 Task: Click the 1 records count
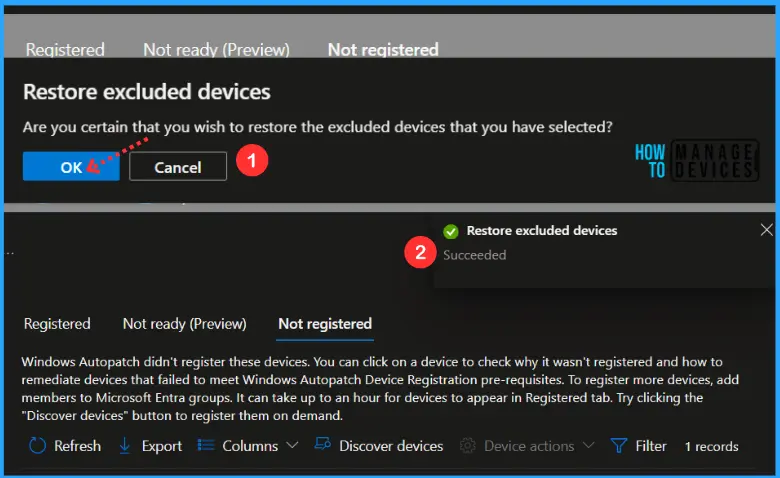[711, 447]
